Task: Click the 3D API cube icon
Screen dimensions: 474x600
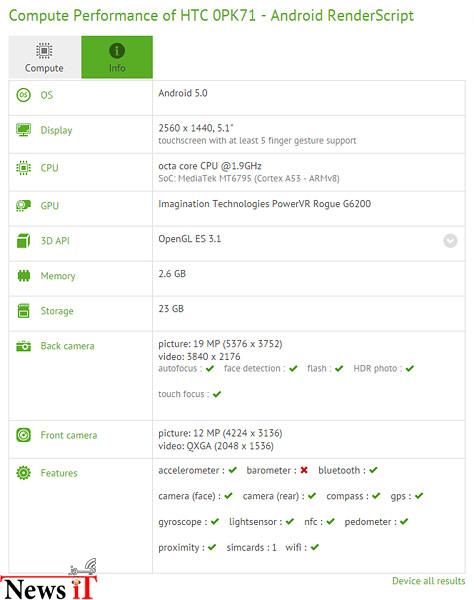Action: (x=23, y=241)
